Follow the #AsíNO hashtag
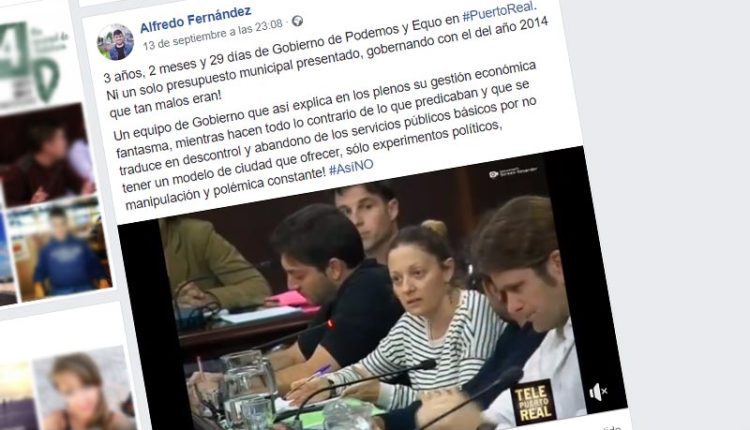The image size is (750, 430). click(352, 168)
